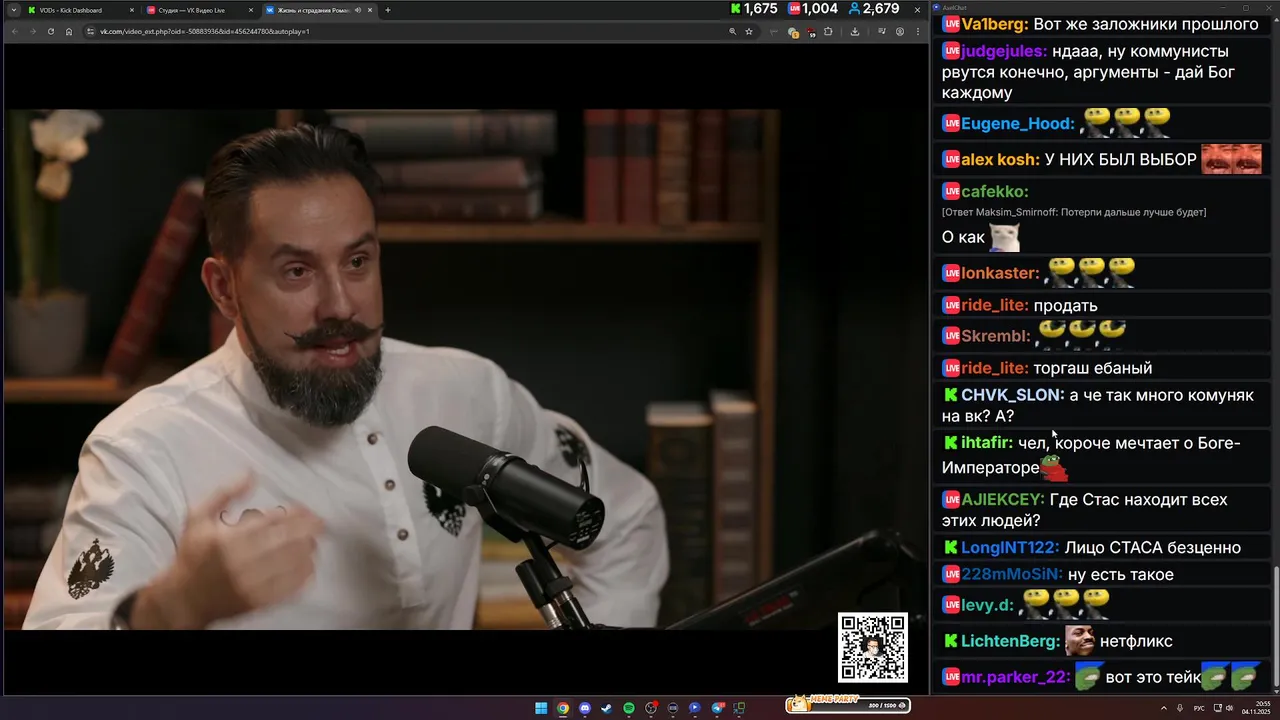Open CHVK_SLON's chat username
This screenshot has width=1280, height=720.
(x=1013, y=395)
